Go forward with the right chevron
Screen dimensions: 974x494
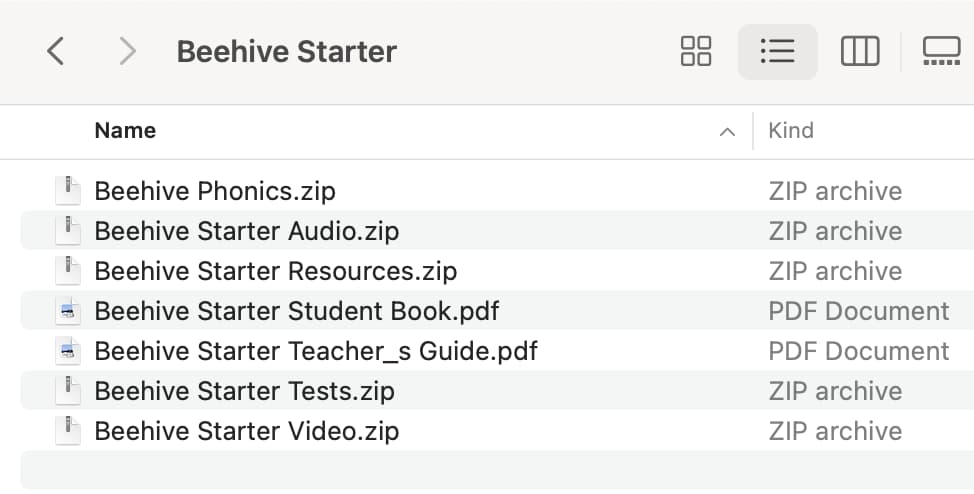point(127,51)
